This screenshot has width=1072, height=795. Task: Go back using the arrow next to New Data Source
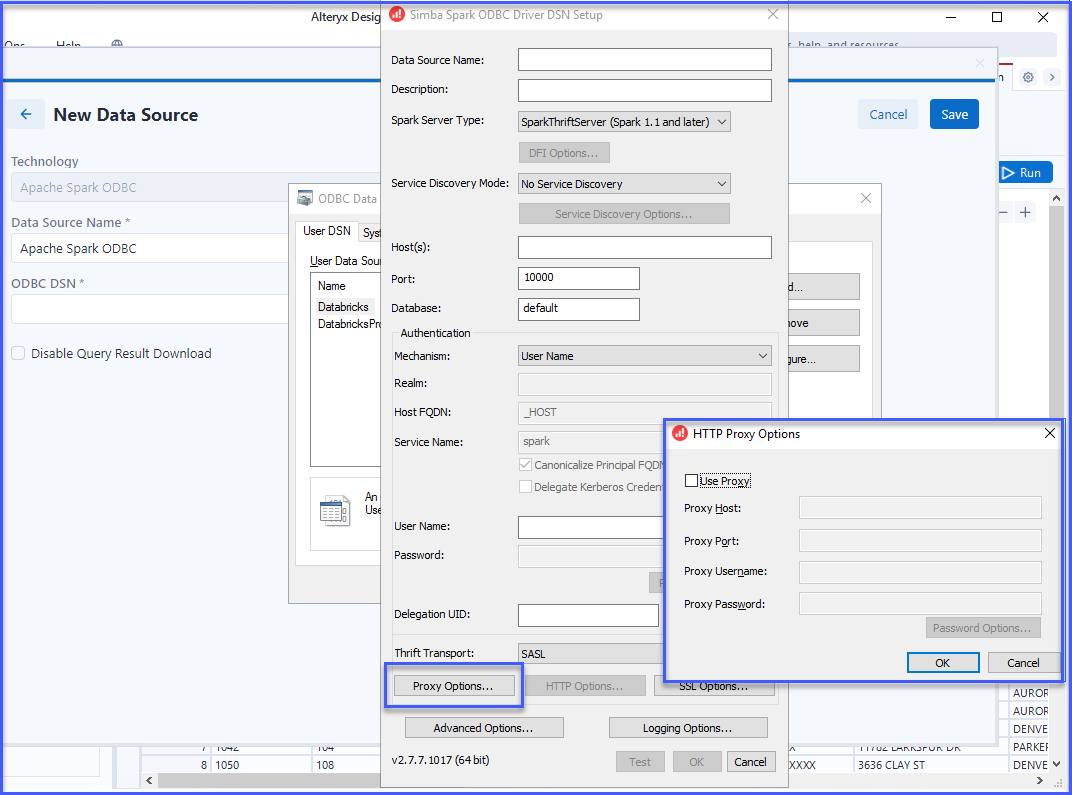26,114
